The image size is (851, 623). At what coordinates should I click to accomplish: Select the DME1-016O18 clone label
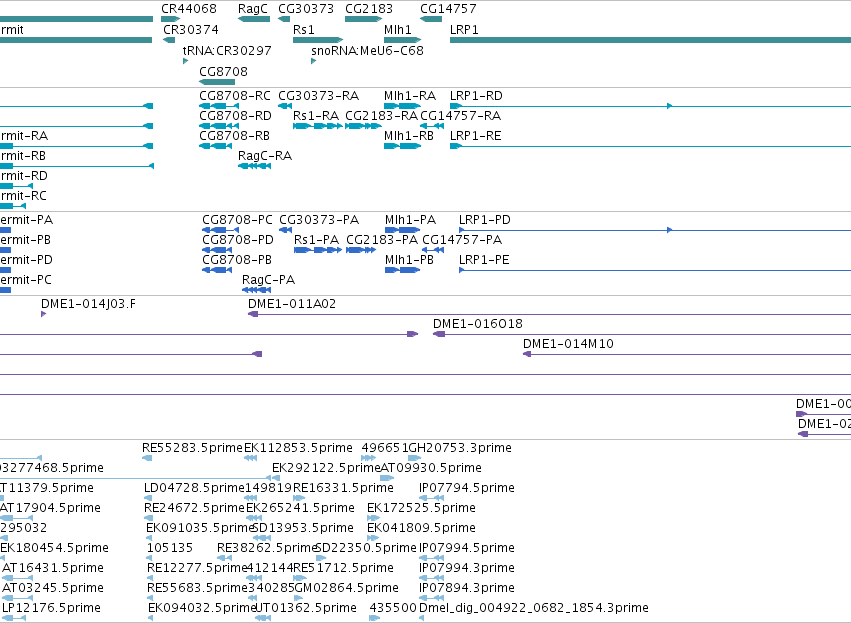[x=478, y=325]
